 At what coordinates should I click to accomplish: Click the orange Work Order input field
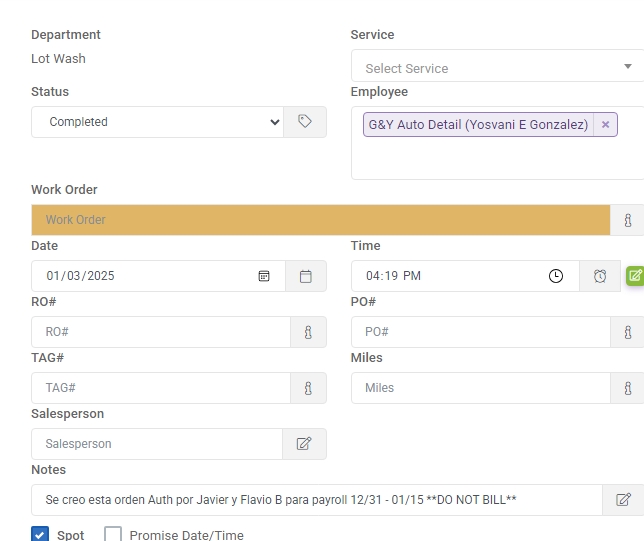click(x=320, y=220)
